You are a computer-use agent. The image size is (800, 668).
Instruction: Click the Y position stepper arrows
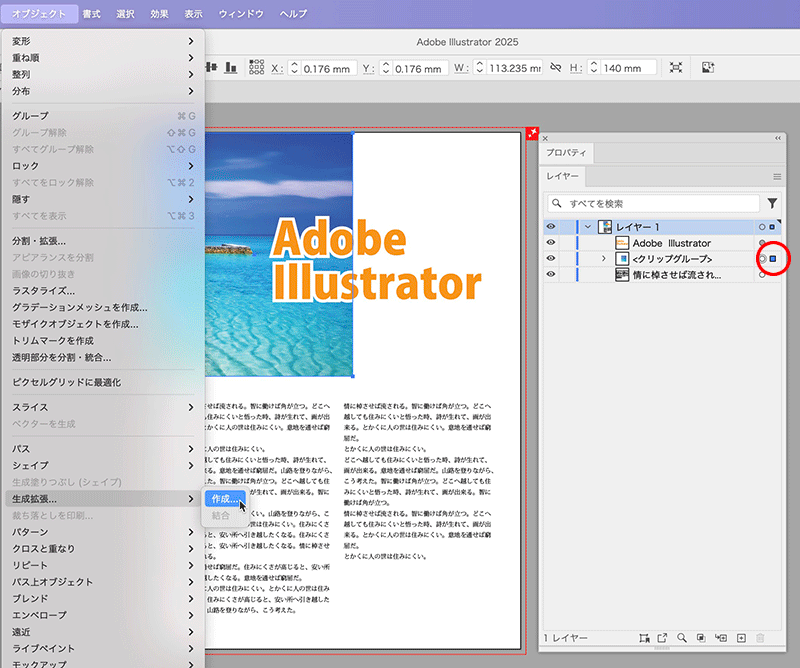pos(386,67)
